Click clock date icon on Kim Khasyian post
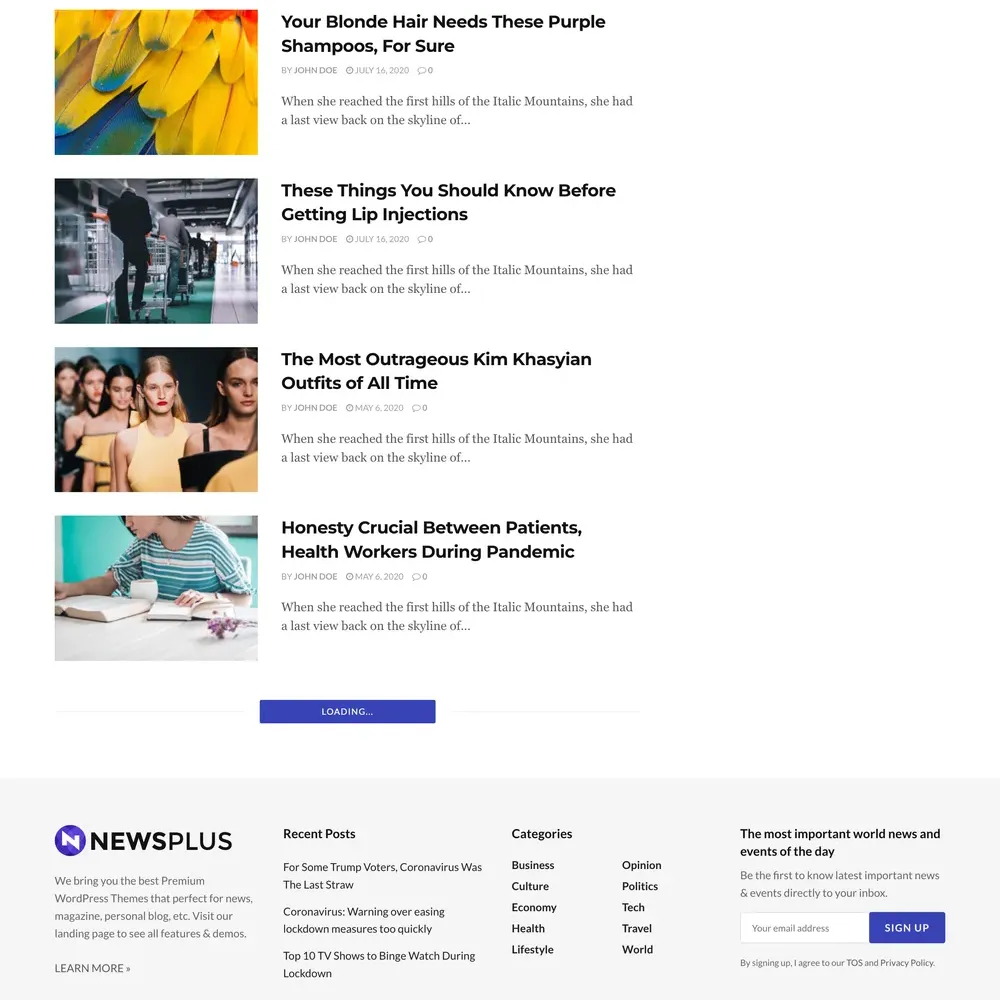Viewport: 1000px width, 1000px height. (349, 408)
